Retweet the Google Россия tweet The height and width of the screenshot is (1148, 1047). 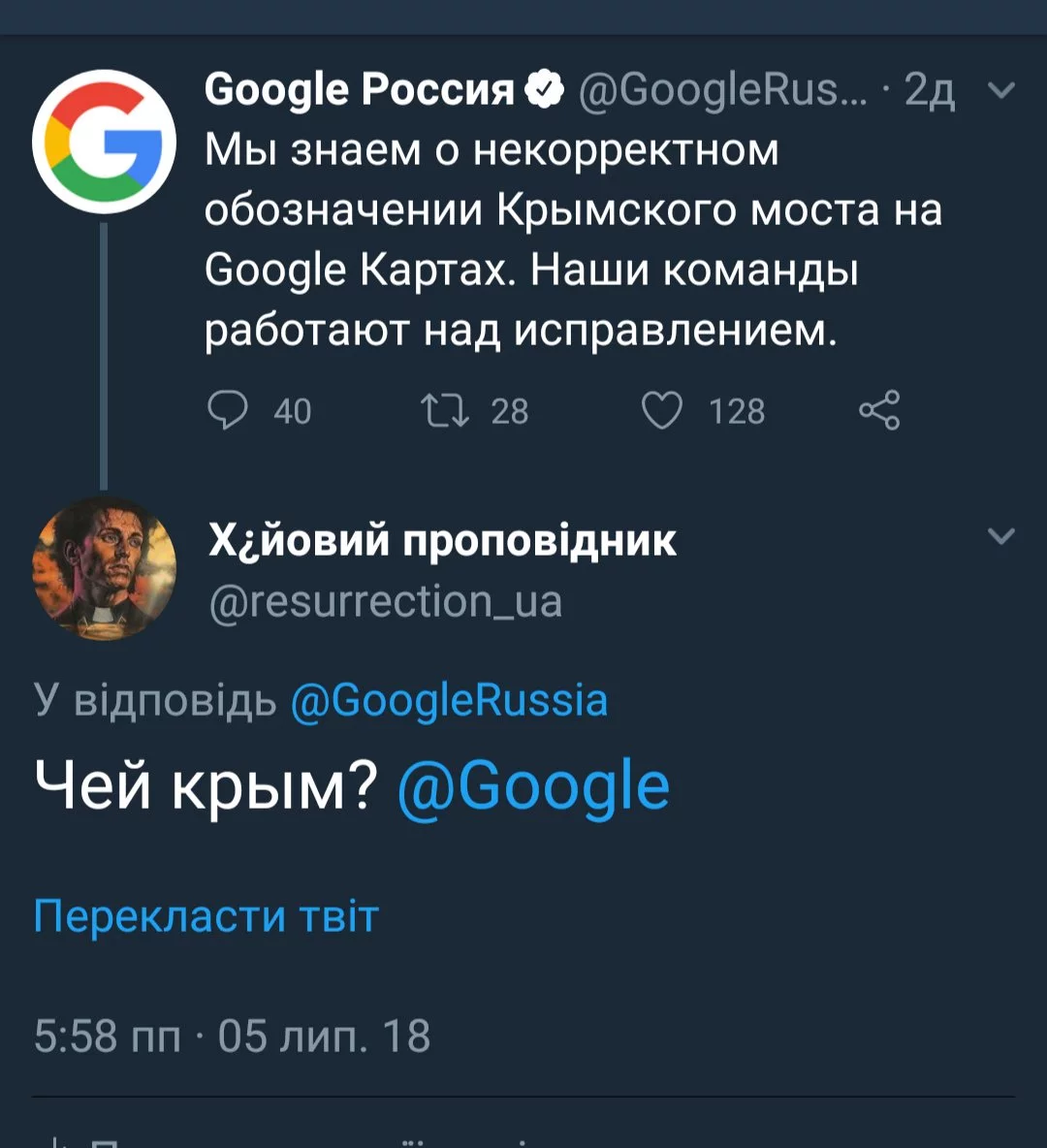[x=445, y=410]
